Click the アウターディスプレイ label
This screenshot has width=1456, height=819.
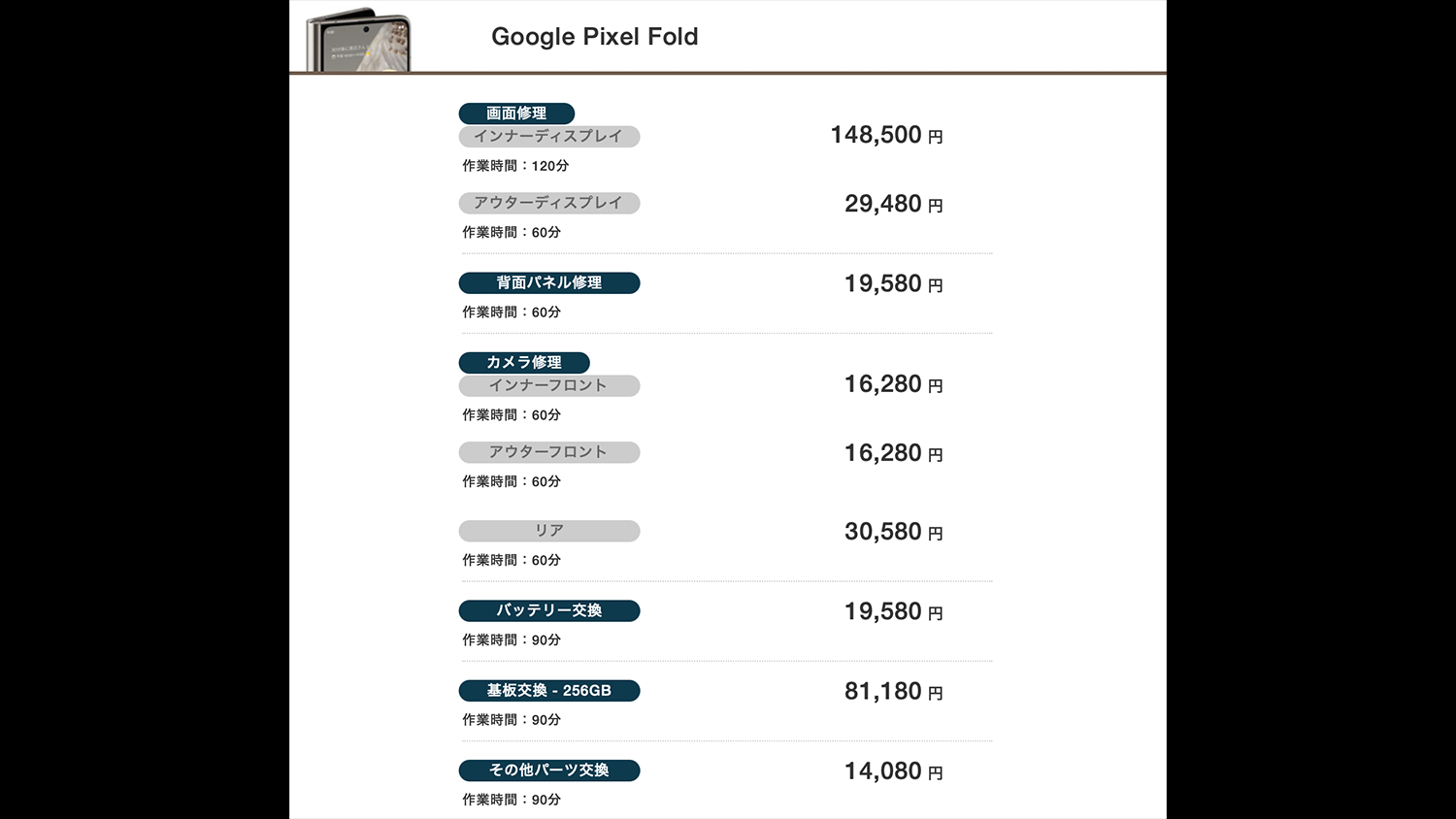pyautogui.click(x=548, y=203)
